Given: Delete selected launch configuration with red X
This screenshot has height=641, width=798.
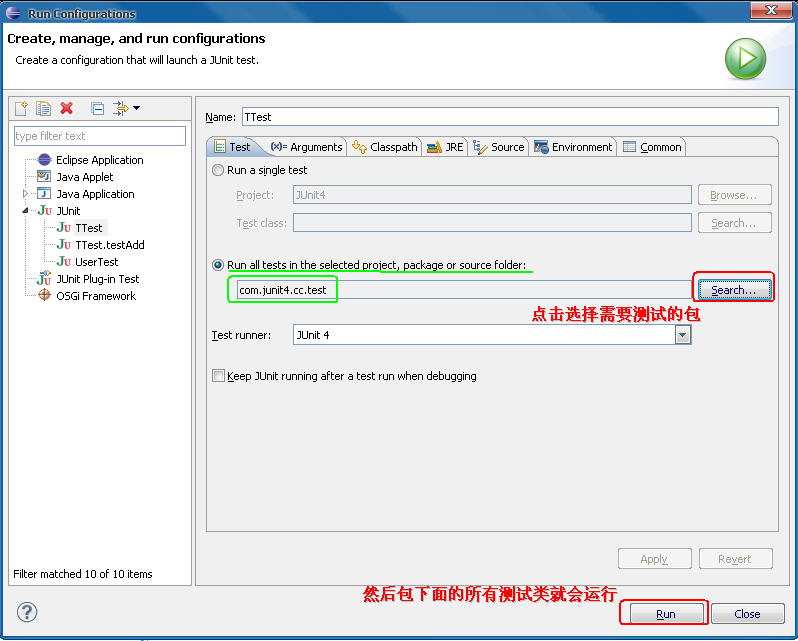Looking at the screenshot, I should tap(67, 108).
